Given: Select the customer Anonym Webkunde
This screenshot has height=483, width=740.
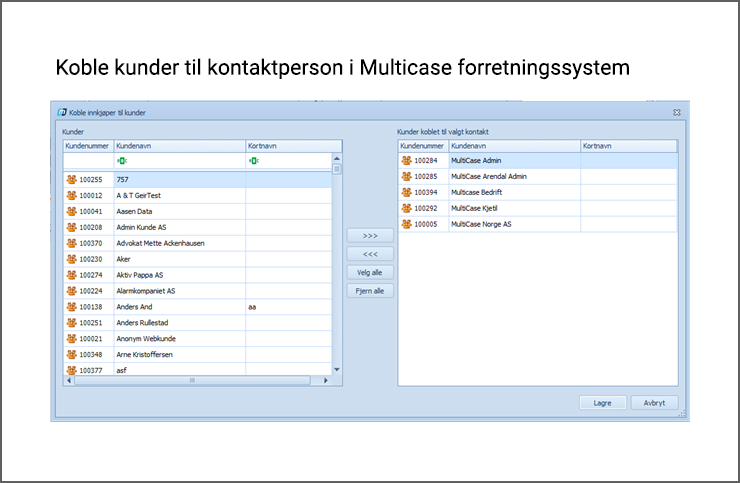Looking at the screenshot, I should 198,339.
